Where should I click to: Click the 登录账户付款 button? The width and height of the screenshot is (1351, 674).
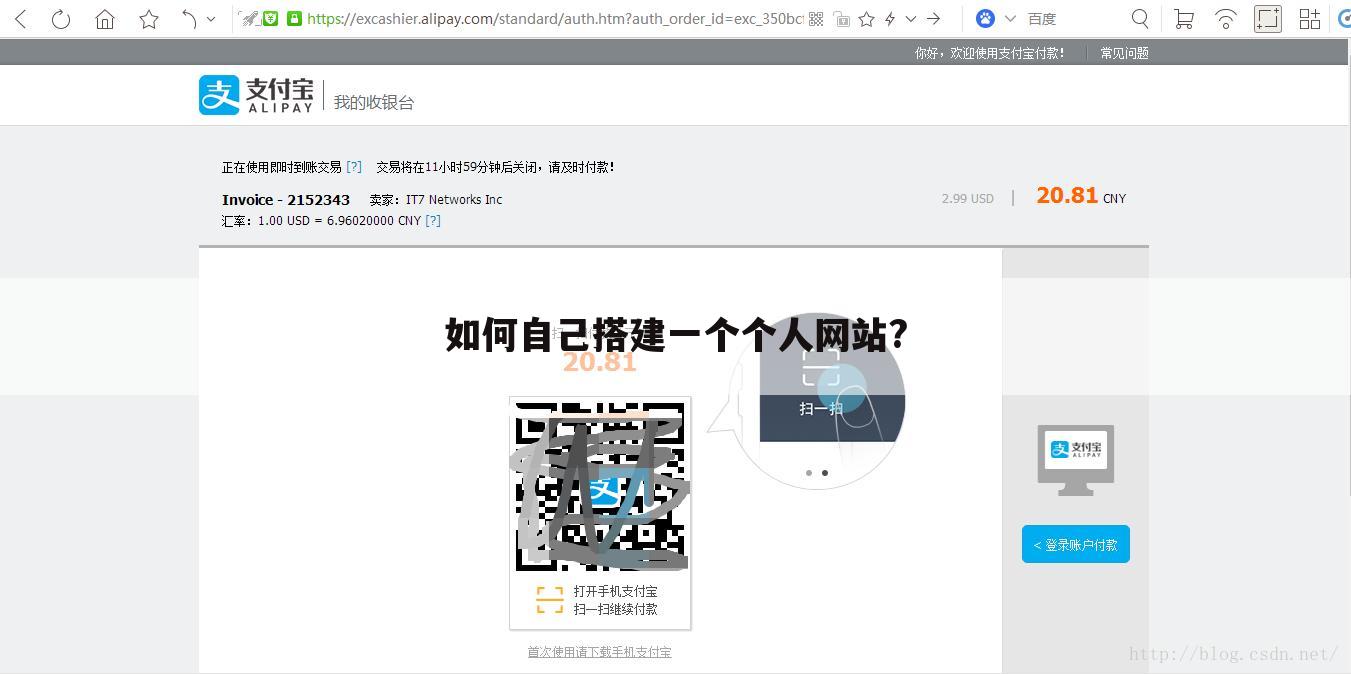click(x=1076, y=544)
